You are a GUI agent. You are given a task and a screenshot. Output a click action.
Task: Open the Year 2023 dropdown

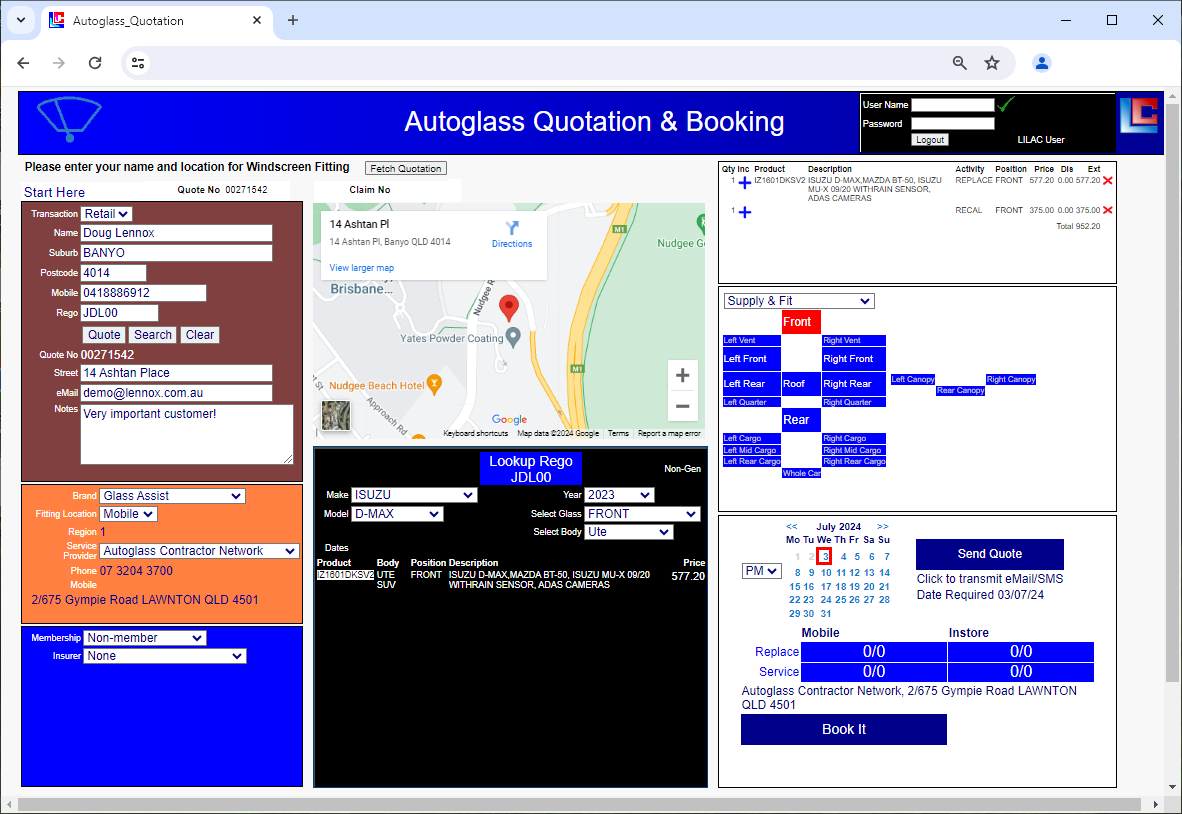click(619, 495)
